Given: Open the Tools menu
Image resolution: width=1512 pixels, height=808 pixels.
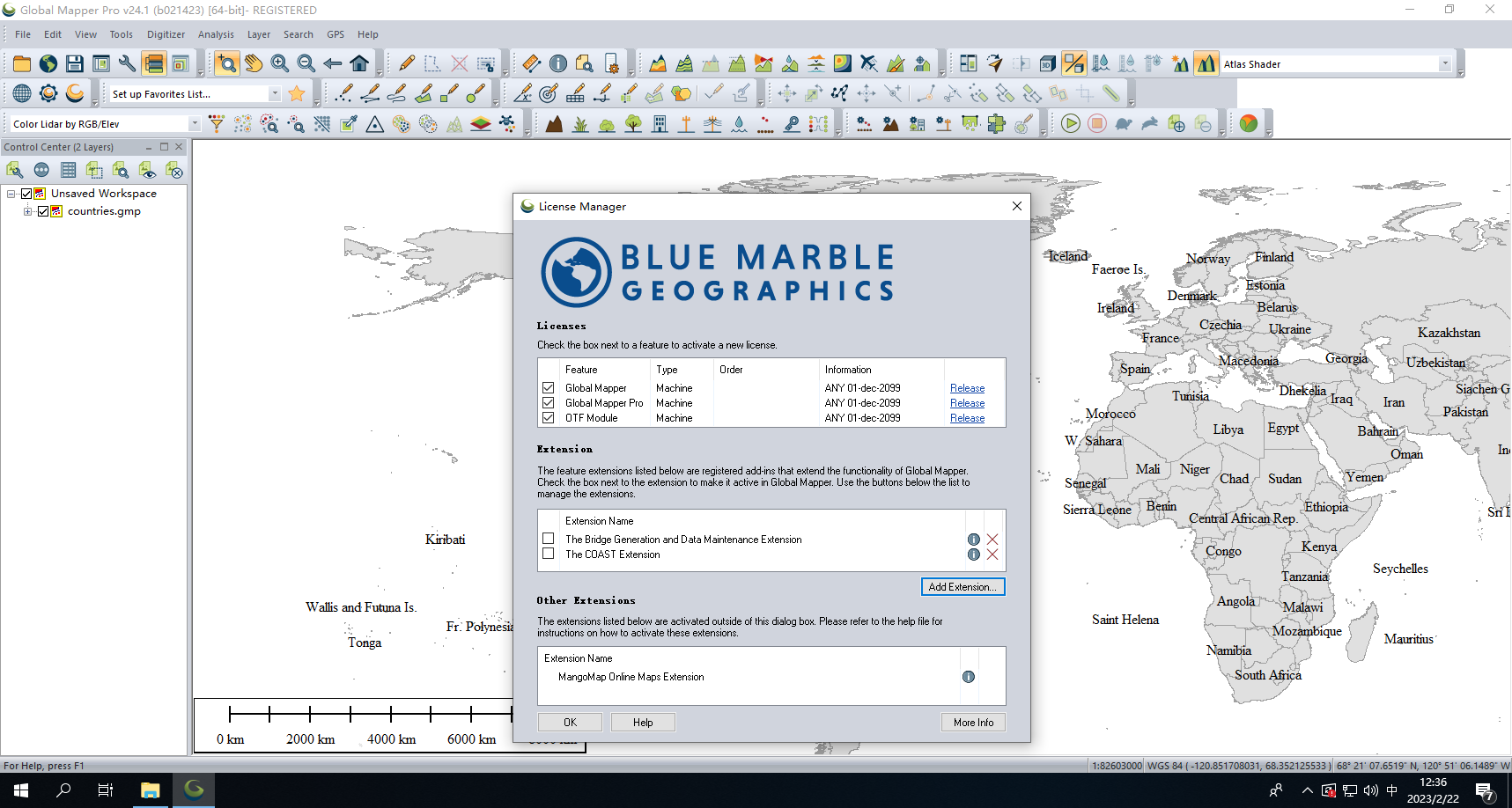Looking at the screenshot, I should point(121,34).
